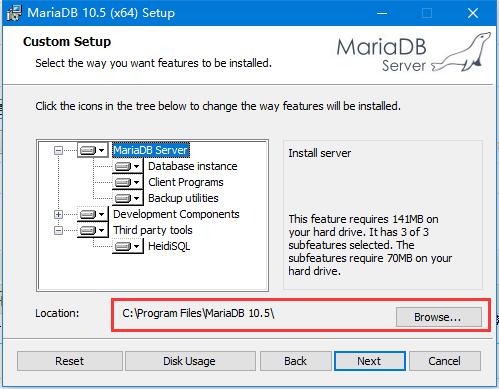Viewport: 499px width, 389px height.
Task: Select the Third party tools tree item
Action: [153, 230]
